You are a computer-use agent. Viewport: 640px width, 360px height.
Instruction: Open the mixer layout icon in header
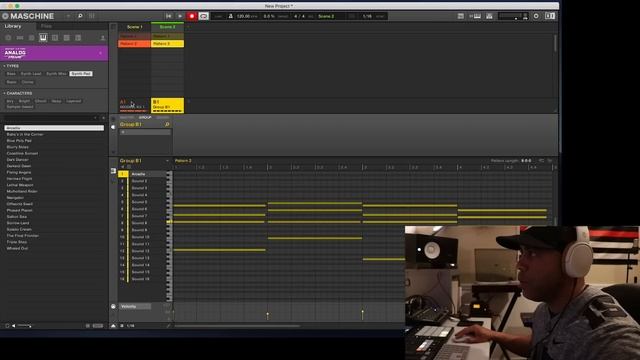click(489, 16)
